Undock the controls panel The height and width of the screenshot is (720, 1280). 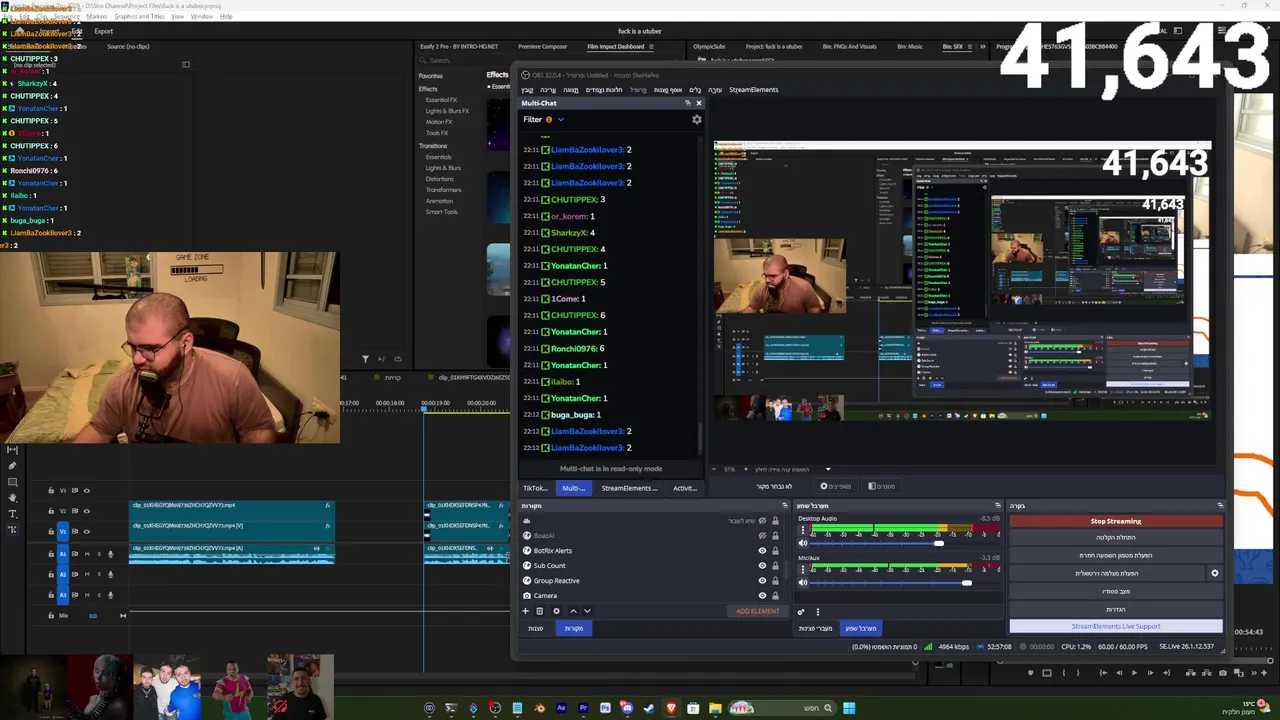tap(1220, 505)
